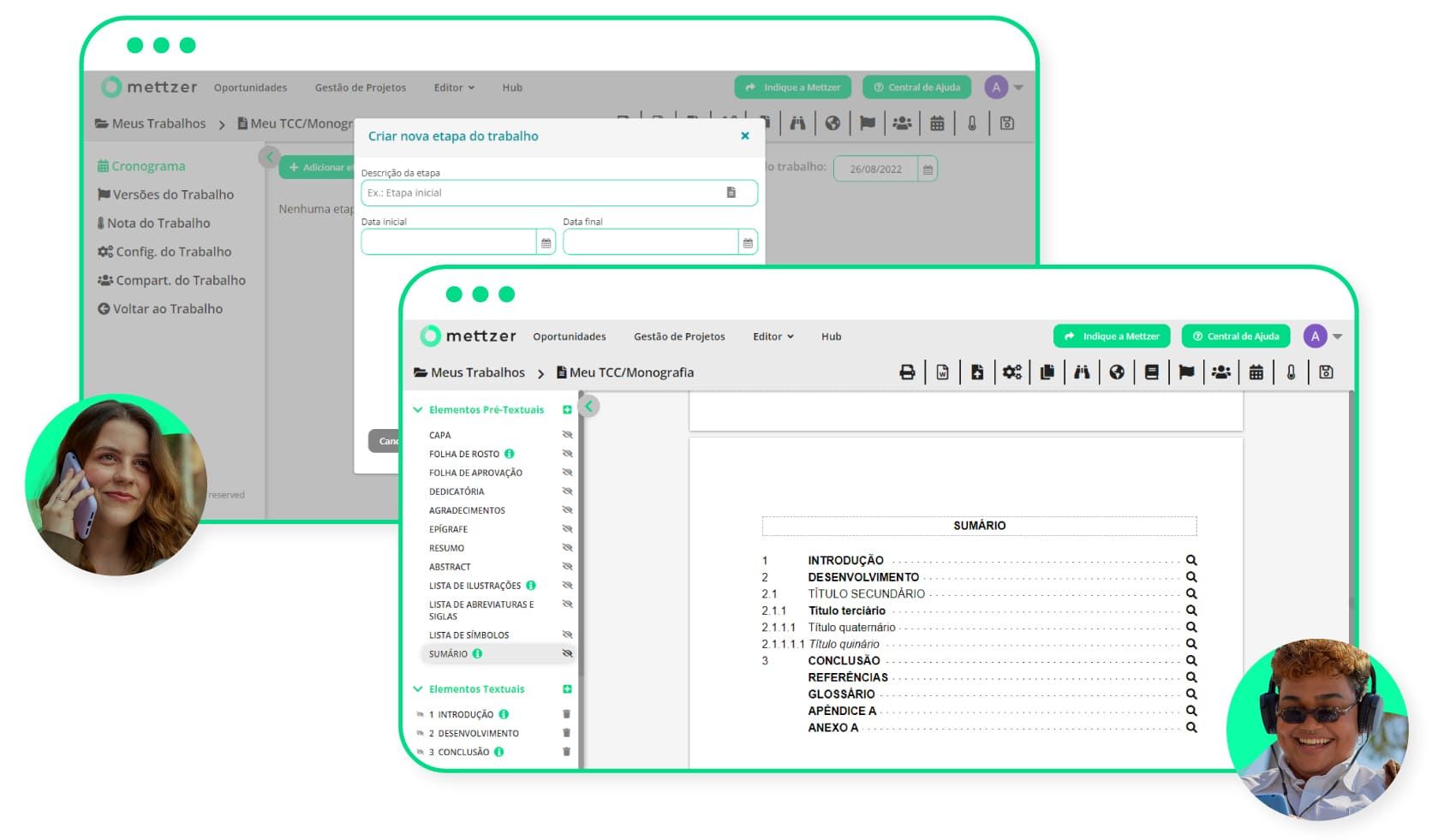Open Editor dropdown in front window navbar
The image size is (1432, 840).
coord(773,337)
